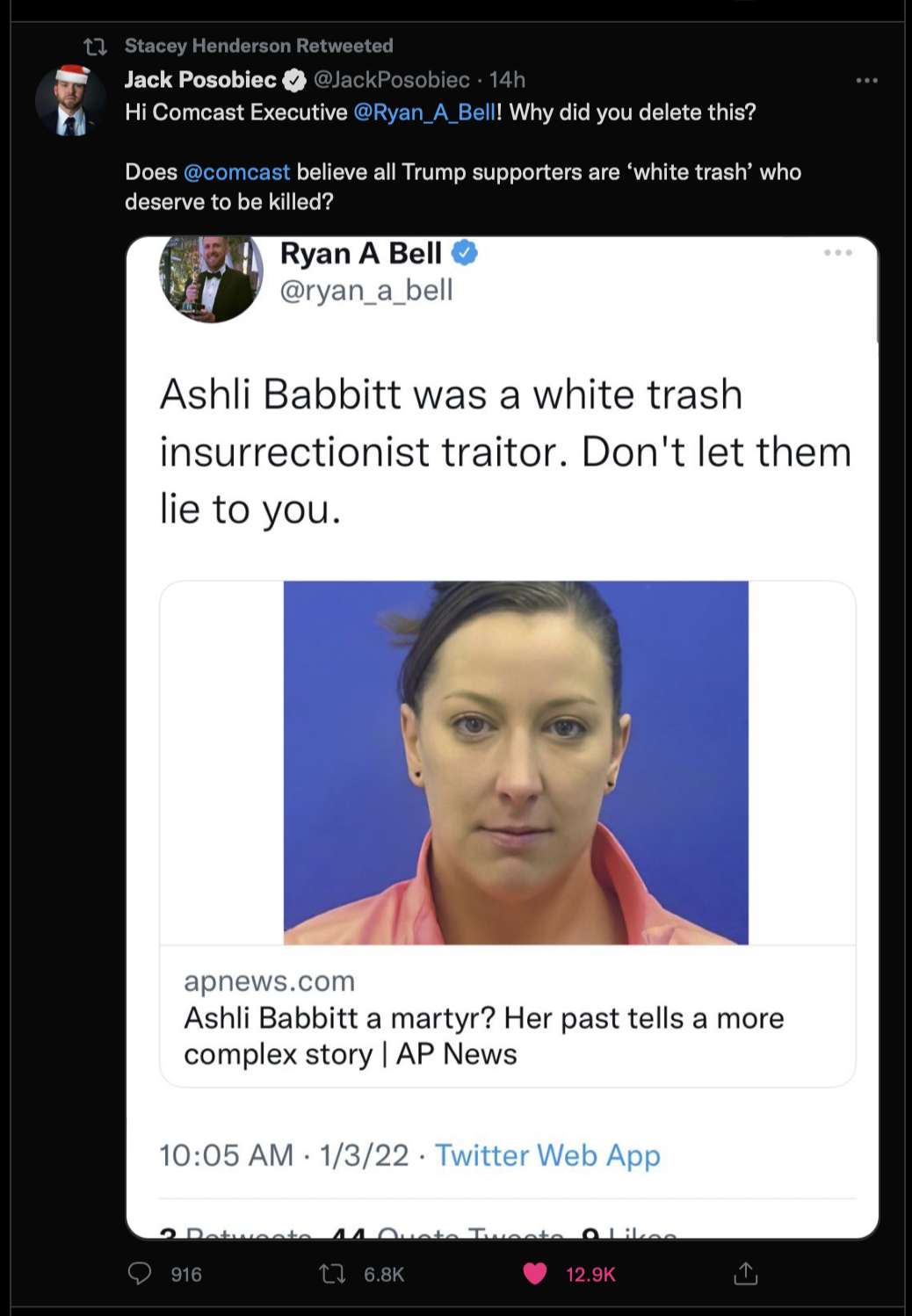Click the @JackPosobiec handle
912x1316 pixels.
[x=392, y=80]
